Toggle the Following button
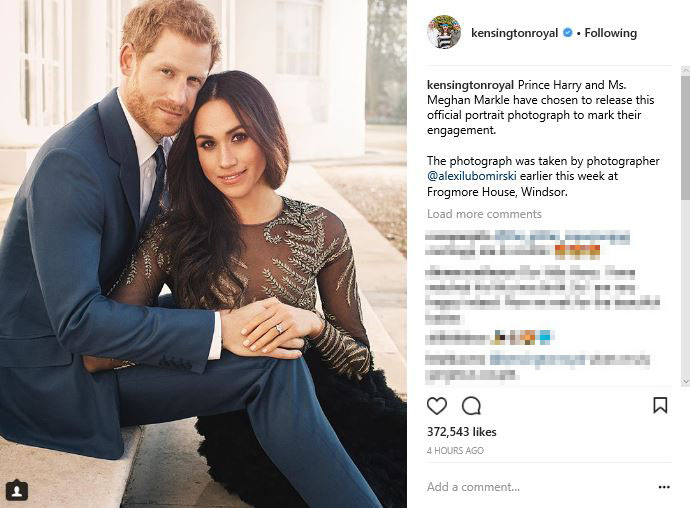 click(x=610, y=33)
